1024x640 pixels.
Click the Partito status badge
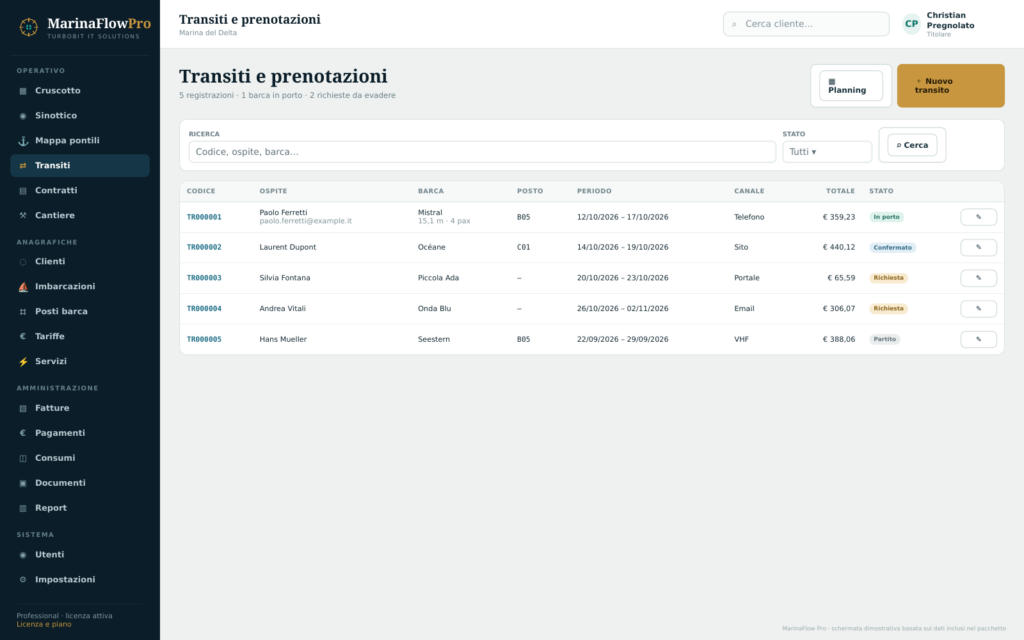884,339
